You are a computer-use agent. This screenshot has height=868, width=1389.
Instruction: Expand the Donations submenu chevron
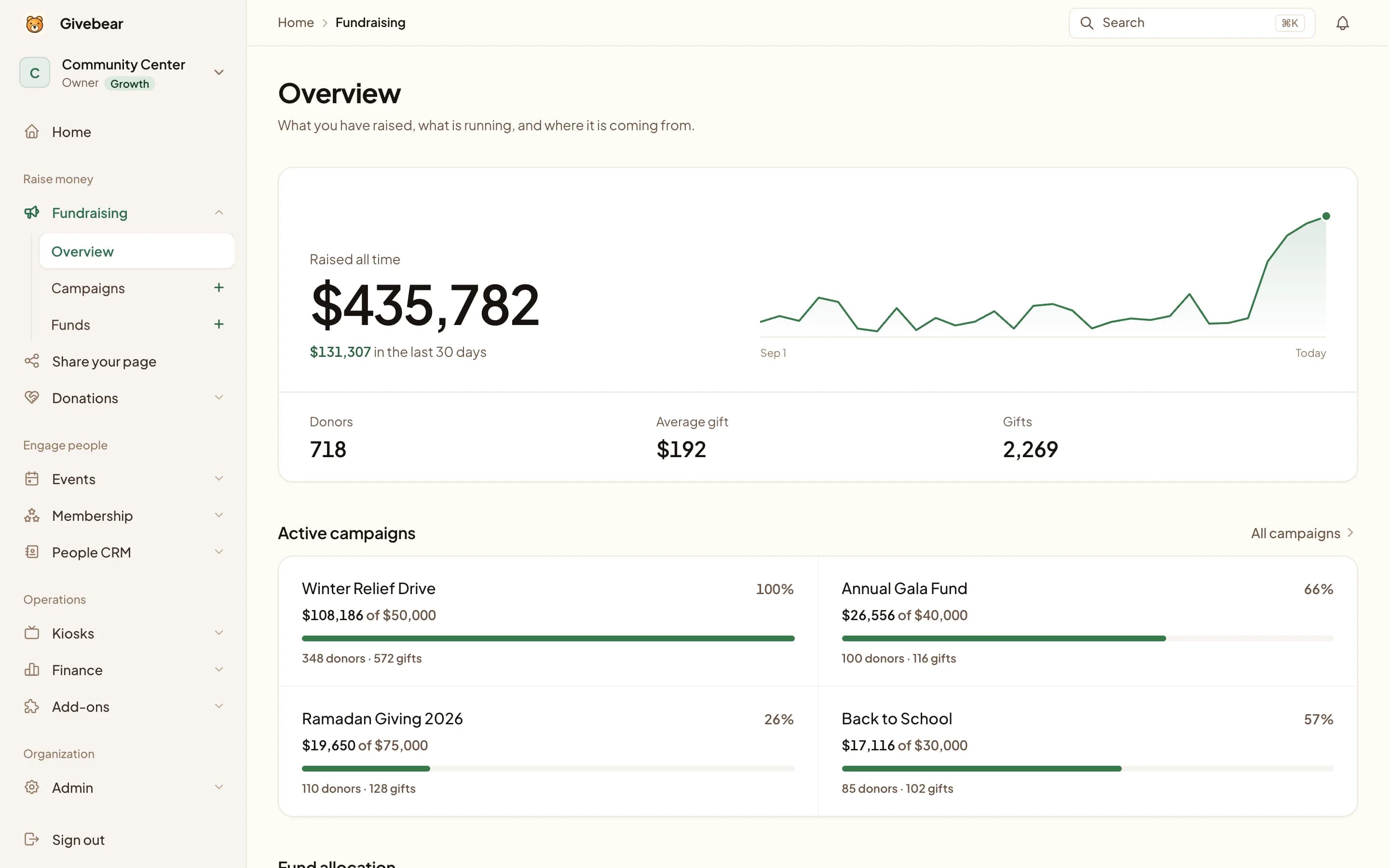(x=218, y=397)
